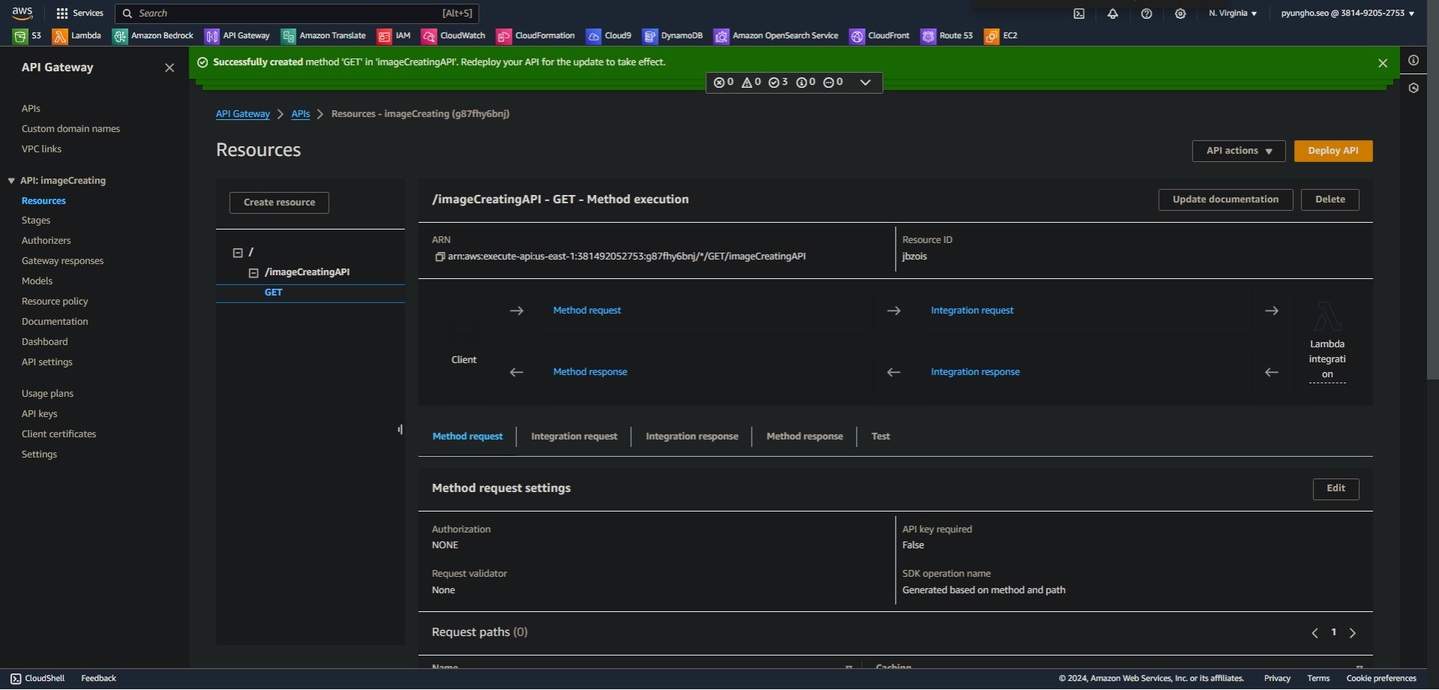Switch to the Method response tab
1439x690 pixels.
click(x=805, y=436)
